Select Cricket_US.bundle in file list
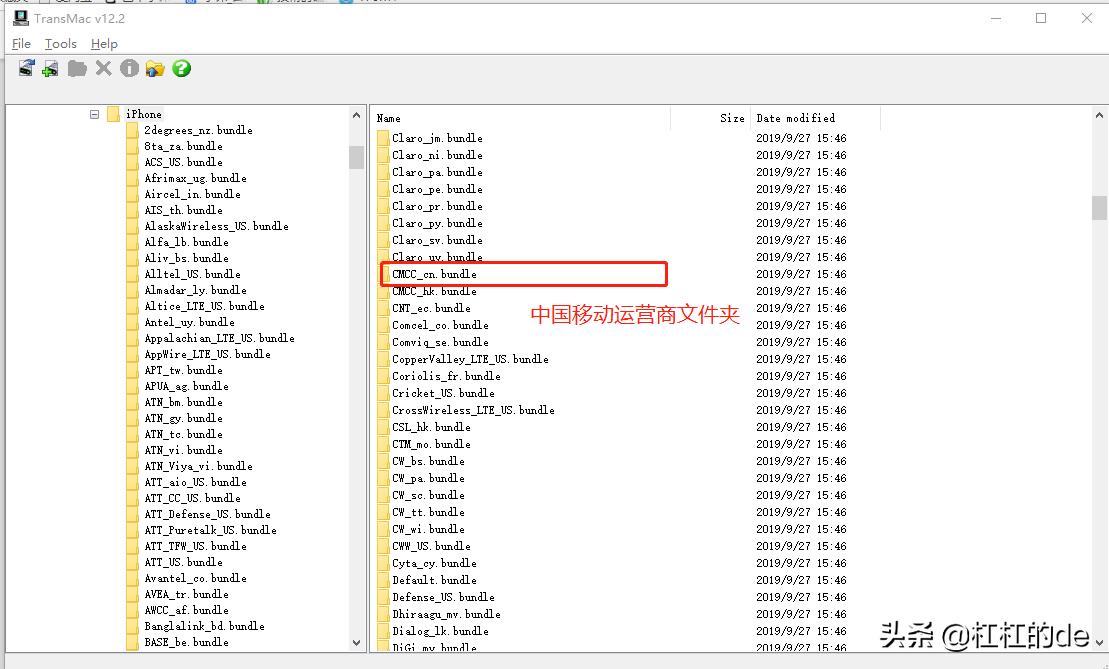This screenshot has width=1109, height=669. [x=443, y=392]
